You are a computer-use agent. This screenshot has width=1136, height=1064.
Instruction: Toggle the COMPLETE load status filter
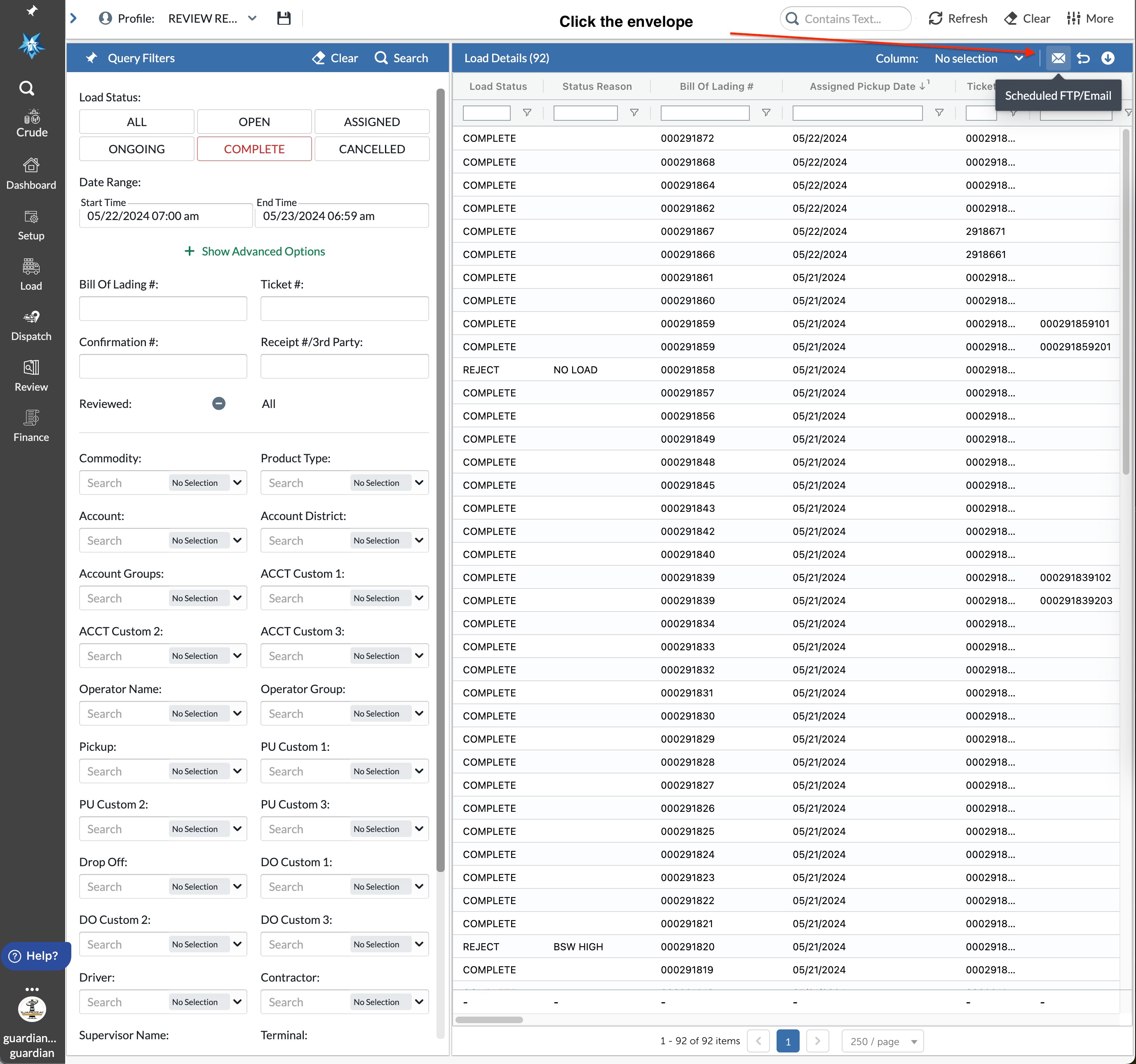(x=254, y=149)
